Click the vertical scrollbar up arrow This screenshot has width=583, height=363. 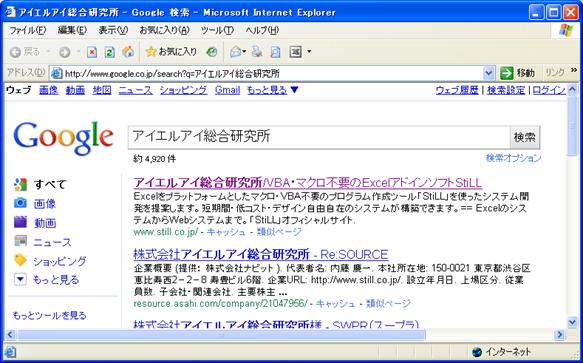pos(573,89)
